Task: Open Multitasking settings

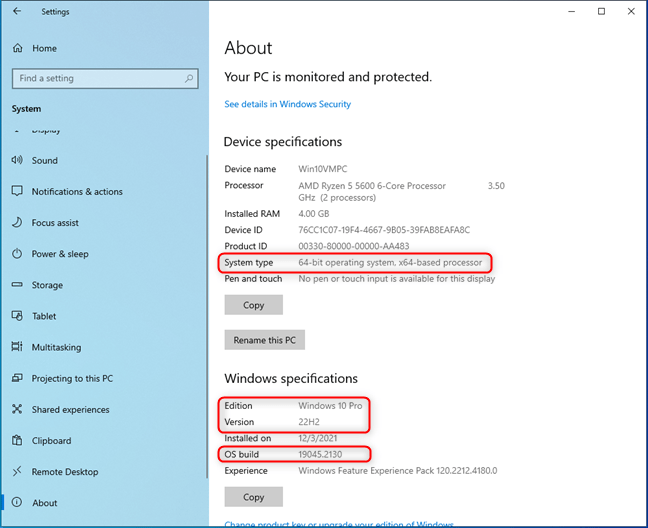Action: coord(57,347)
